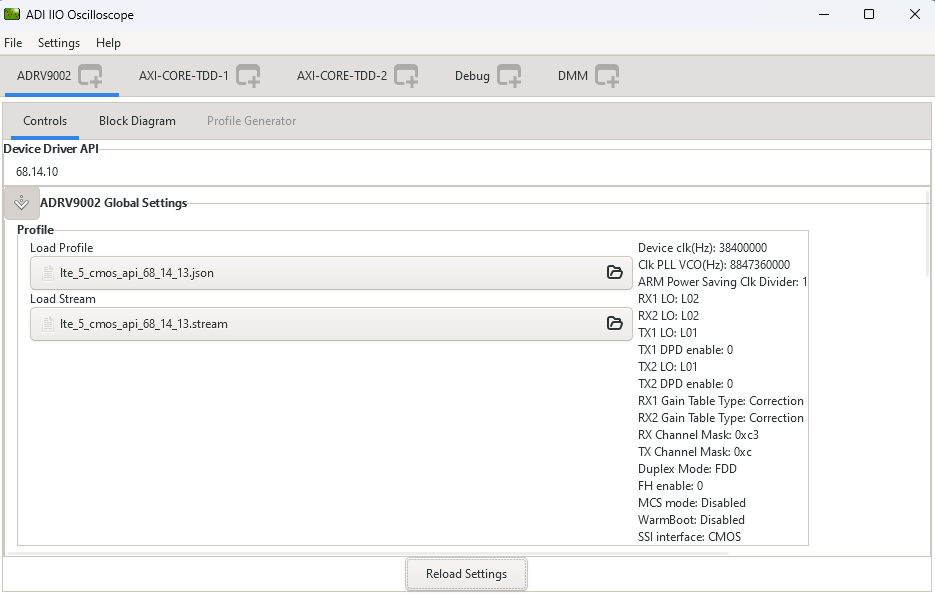Screen dimensions: 935x594
Task: Detach the Debug tab into a window
Action: pyautogui.click(x=509, y=76)
